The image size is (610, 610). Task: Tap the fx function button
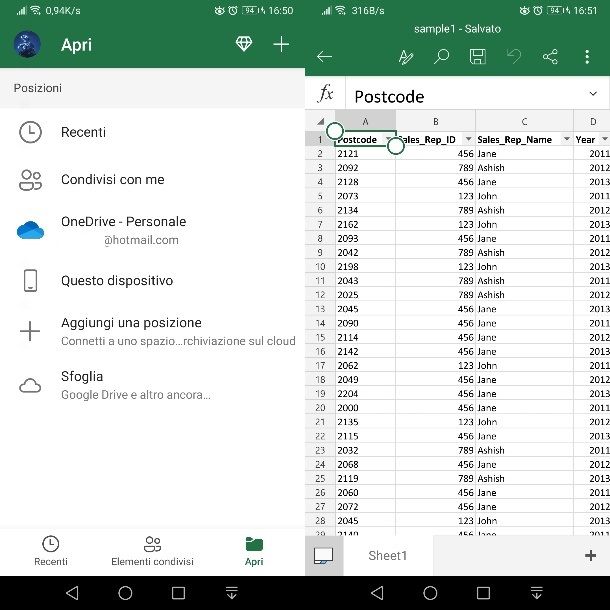pos(325,93)
